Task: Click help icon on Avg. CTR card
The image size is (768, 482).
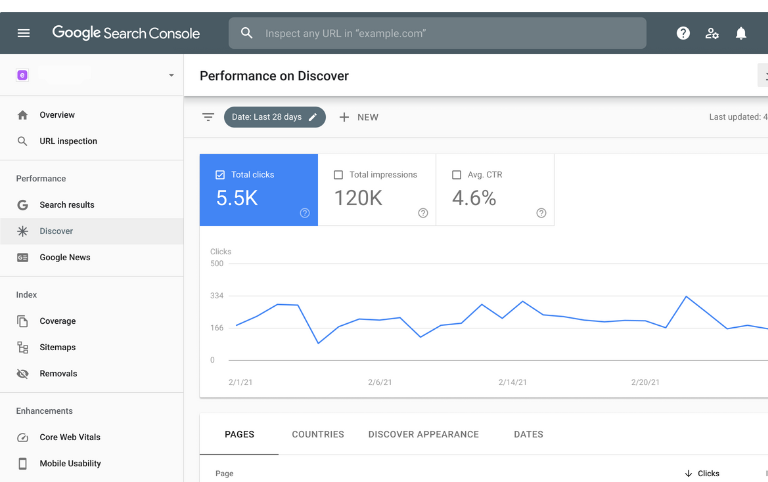Action: point(541,213)
